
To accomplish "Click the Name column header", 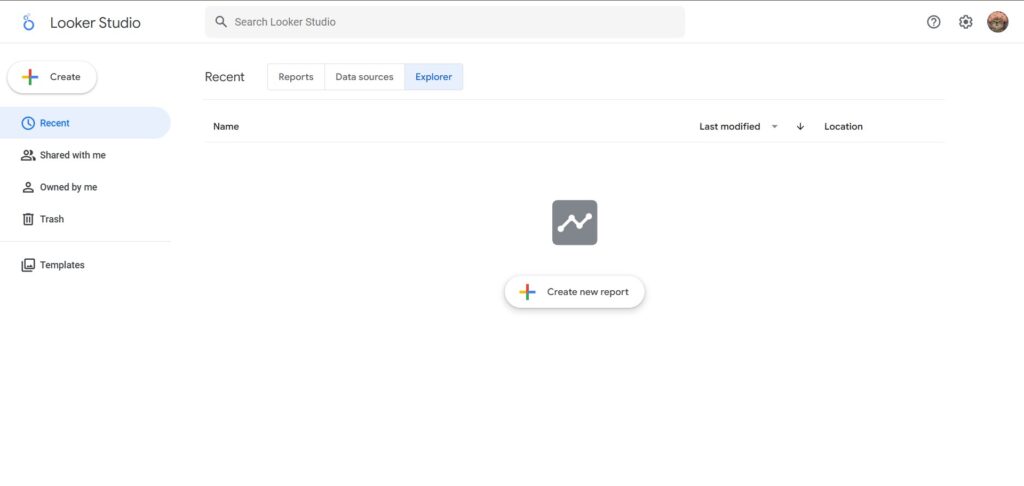I will point(226,127).
